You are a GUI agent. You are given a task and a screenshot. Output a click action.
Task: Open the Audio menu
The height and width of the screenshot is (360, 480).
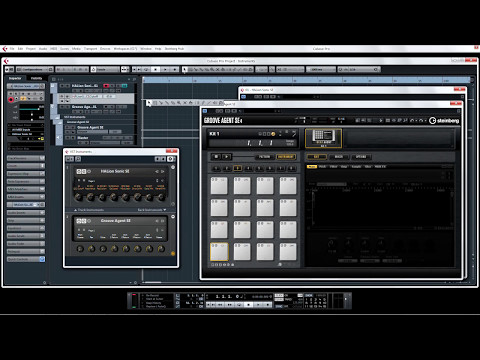click(43, 49)
